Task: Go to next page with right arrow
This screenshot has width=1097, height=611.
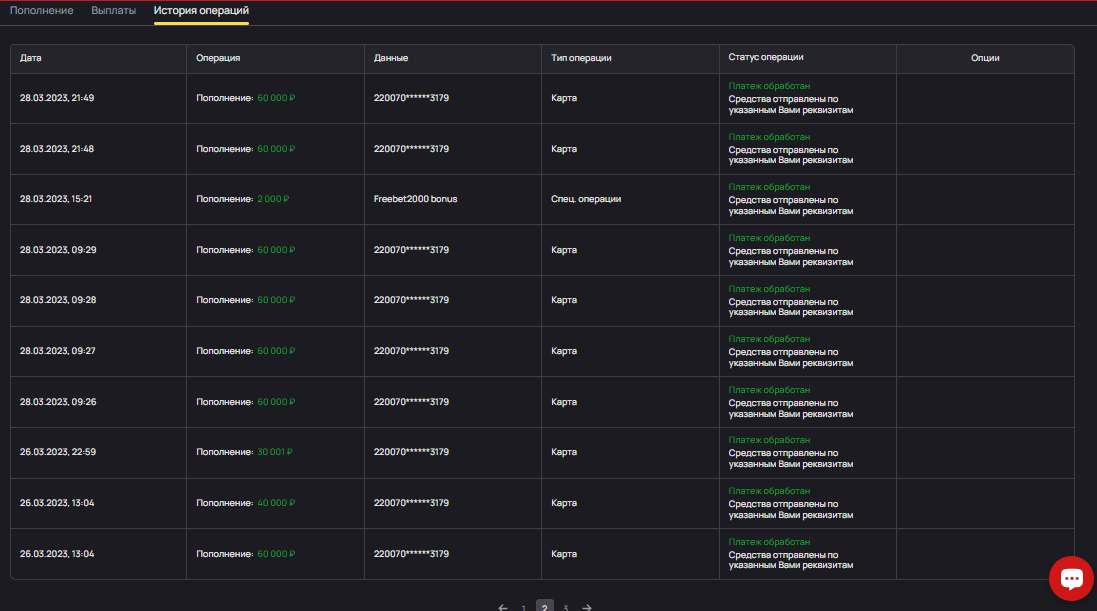Action: pos(587,607)
